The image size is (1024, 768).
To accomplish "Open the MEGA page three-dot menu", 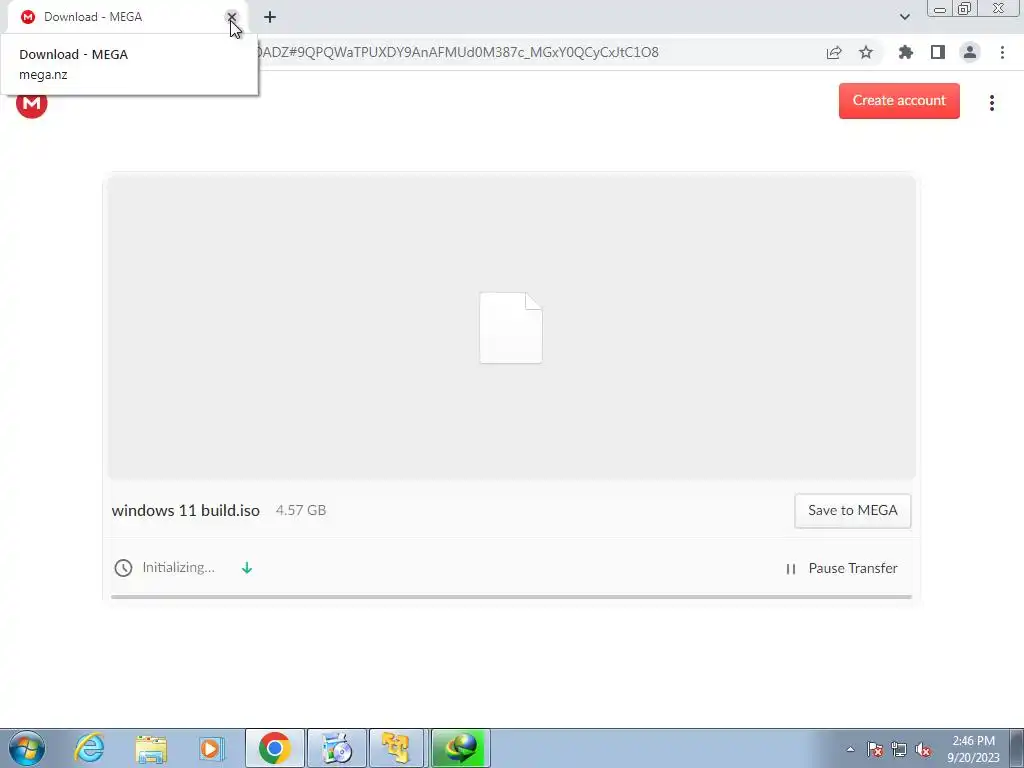I will pyautogui.click(x=991, y=103).
